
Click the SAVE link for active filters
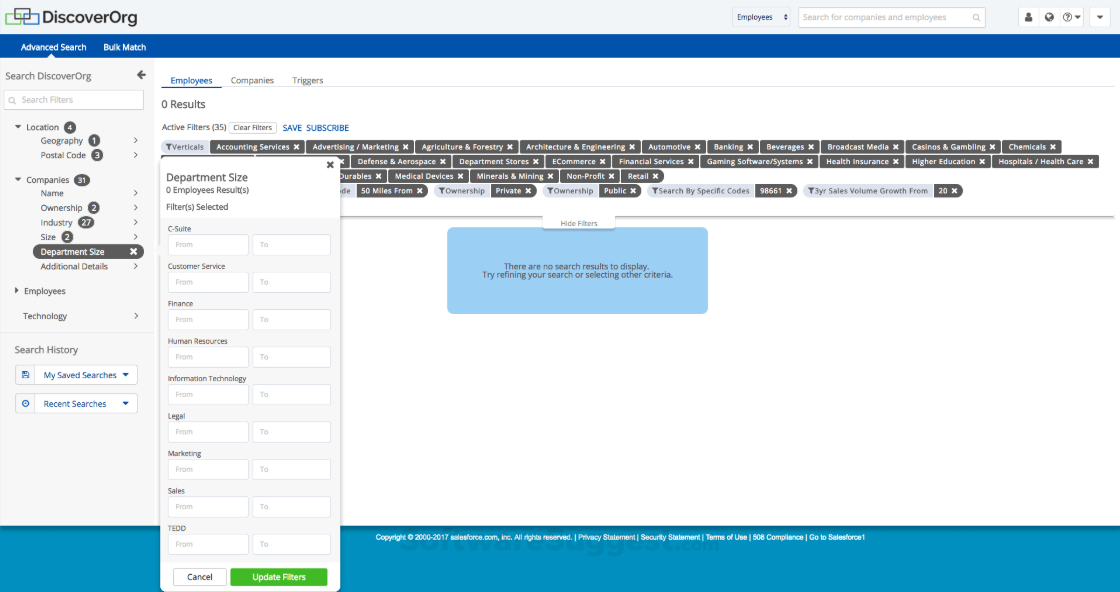point(292,127)
